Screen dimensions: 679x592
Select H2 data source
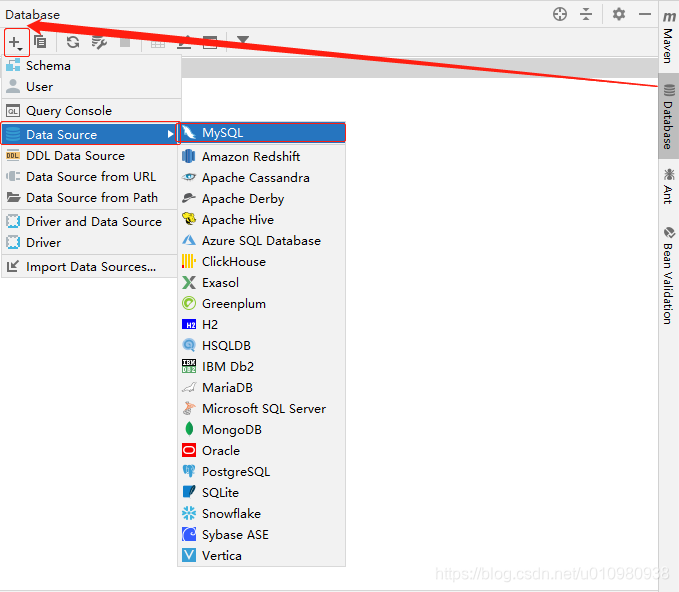pos(262,325)
